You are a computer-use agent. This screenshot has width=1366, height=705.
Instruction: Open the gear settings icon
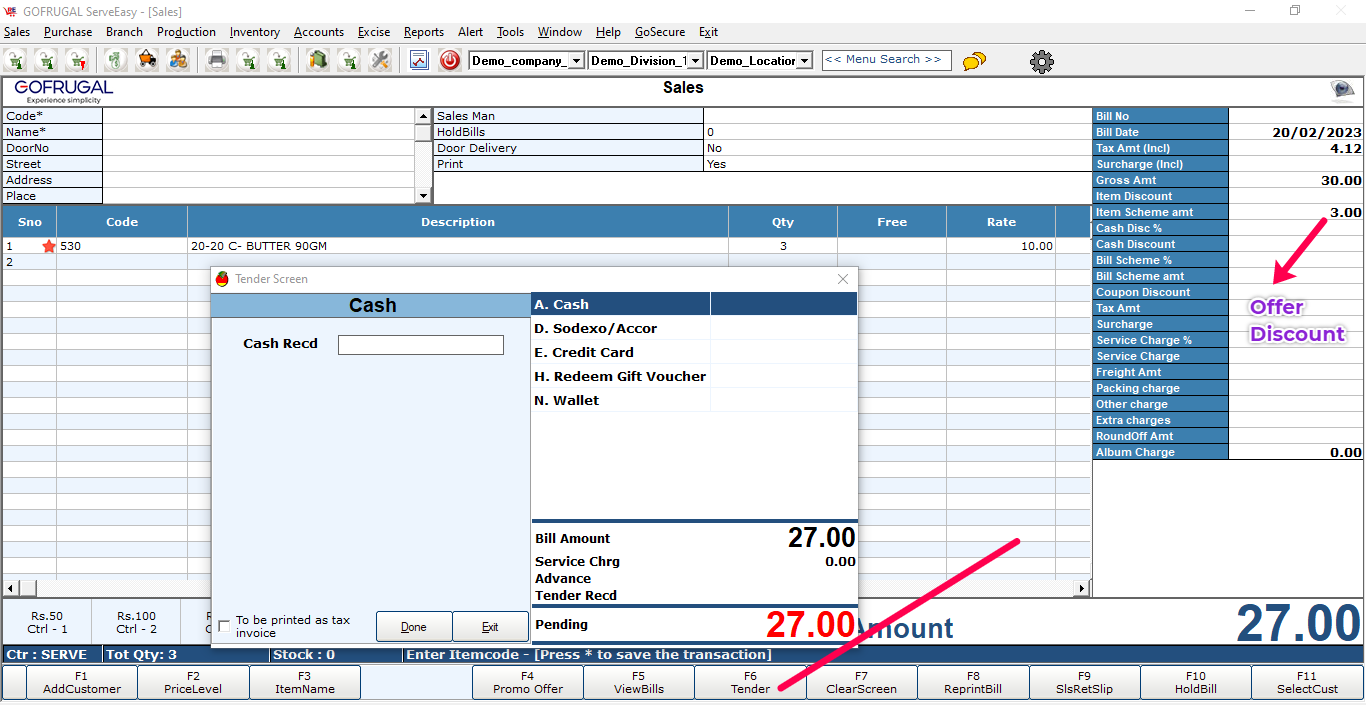tap(1042, 61)
